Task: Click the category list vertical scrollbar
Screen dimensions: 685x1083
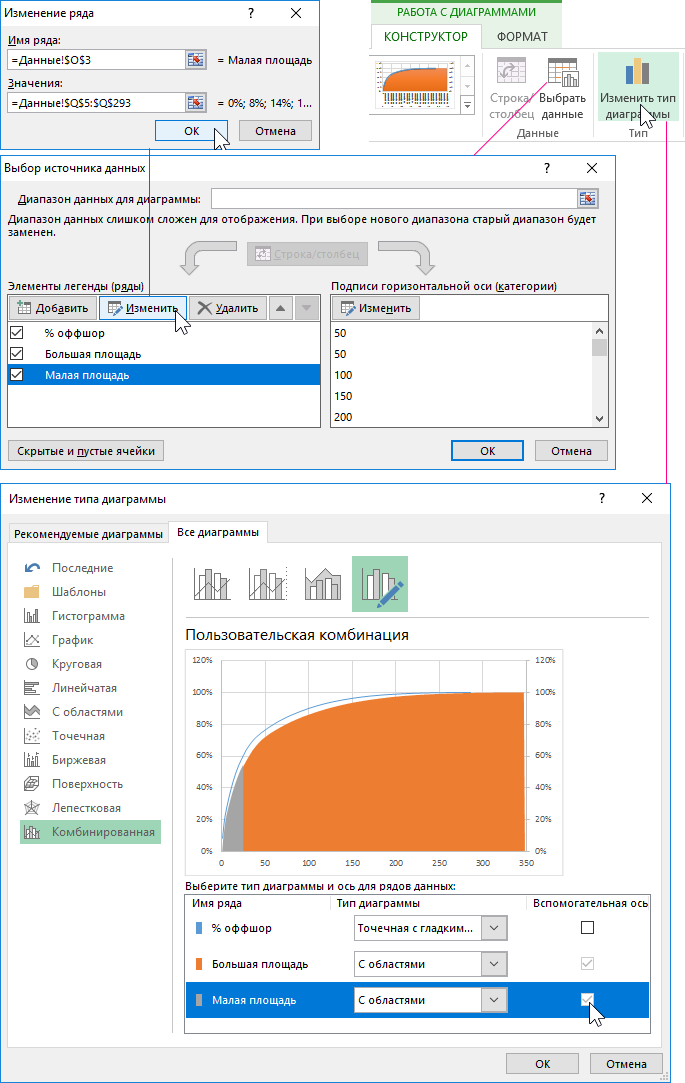Action: (599, 375)
